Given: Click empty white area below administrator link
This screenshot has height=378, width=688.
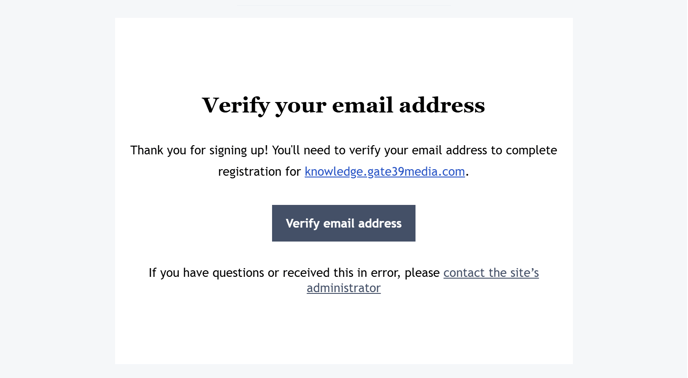Looking at the screenshot, I should (x=344, y=329).
